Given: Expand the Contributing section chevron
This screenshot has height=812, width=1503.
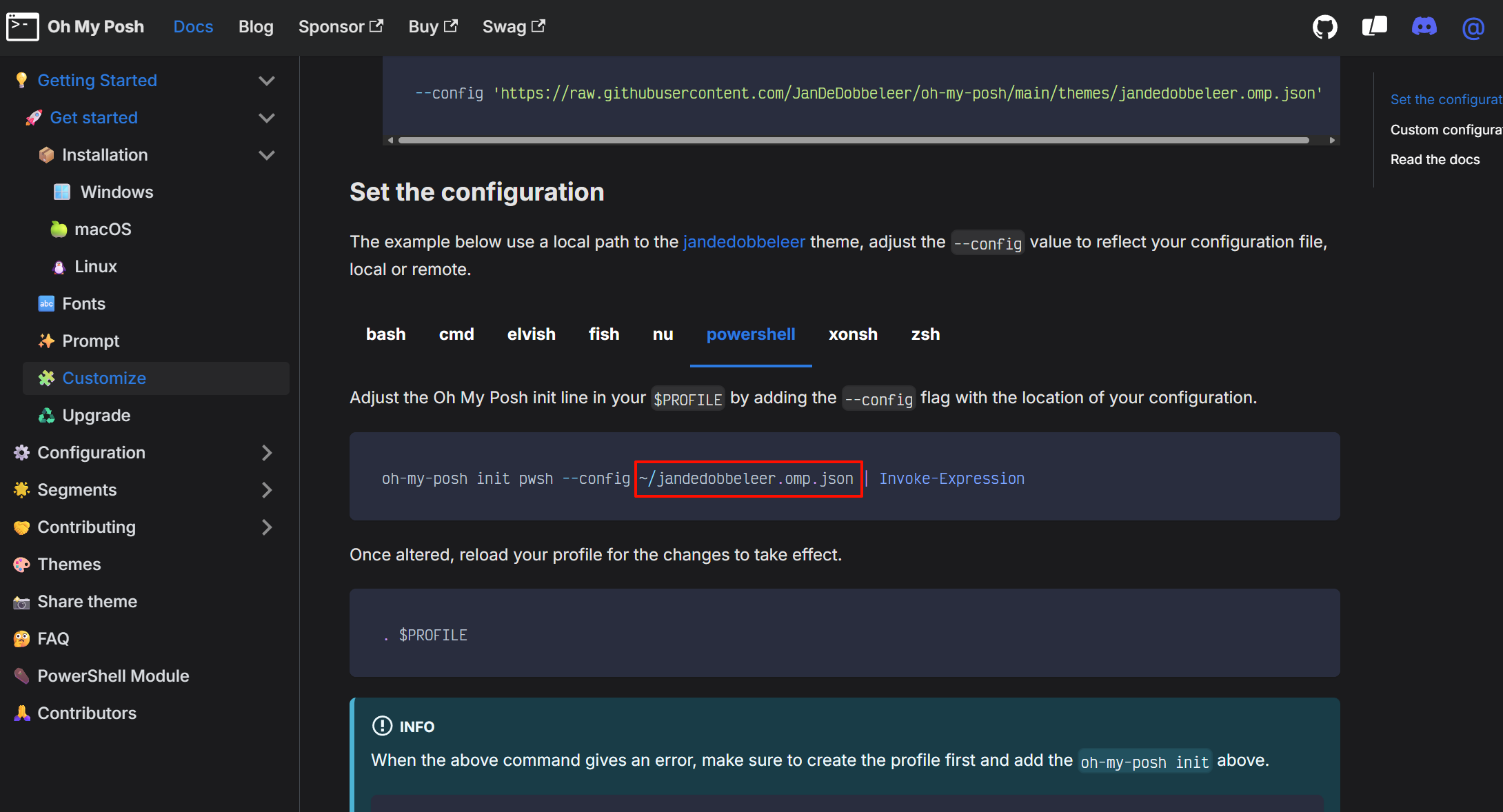Looking at the screenshot, I should (x=267, y=527).
